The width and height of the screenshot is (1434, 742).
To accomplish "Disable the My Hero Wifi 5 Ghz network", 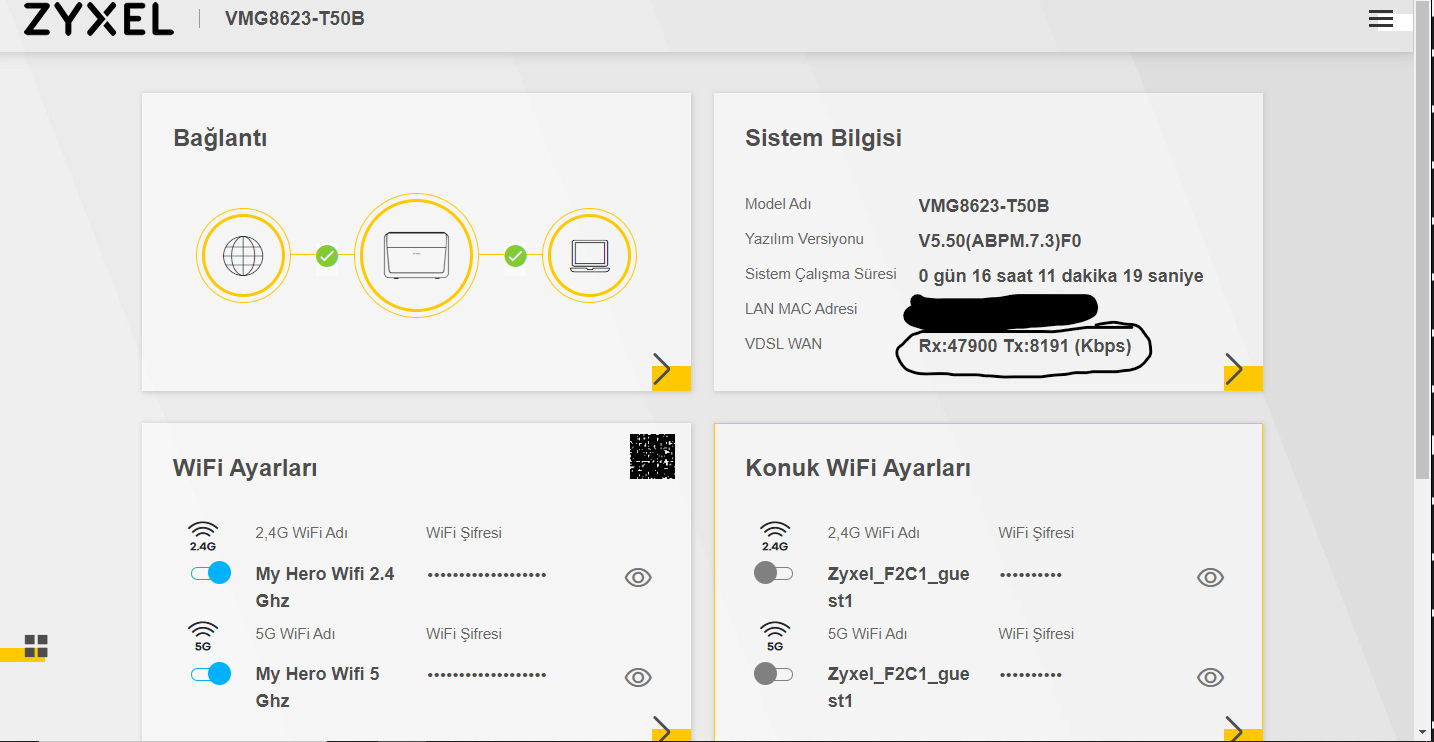I will 211,673.
